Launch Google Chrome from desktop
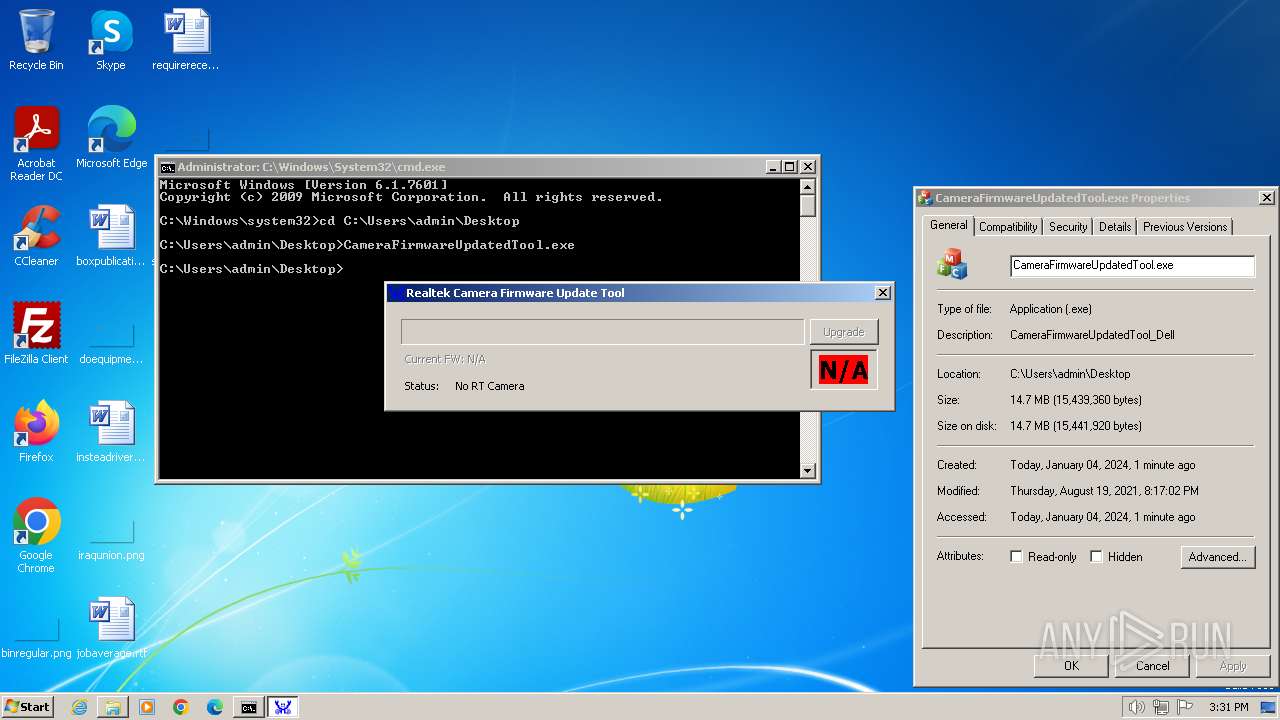The height and width of the screenshot is (720, 1280). [36, 535]
